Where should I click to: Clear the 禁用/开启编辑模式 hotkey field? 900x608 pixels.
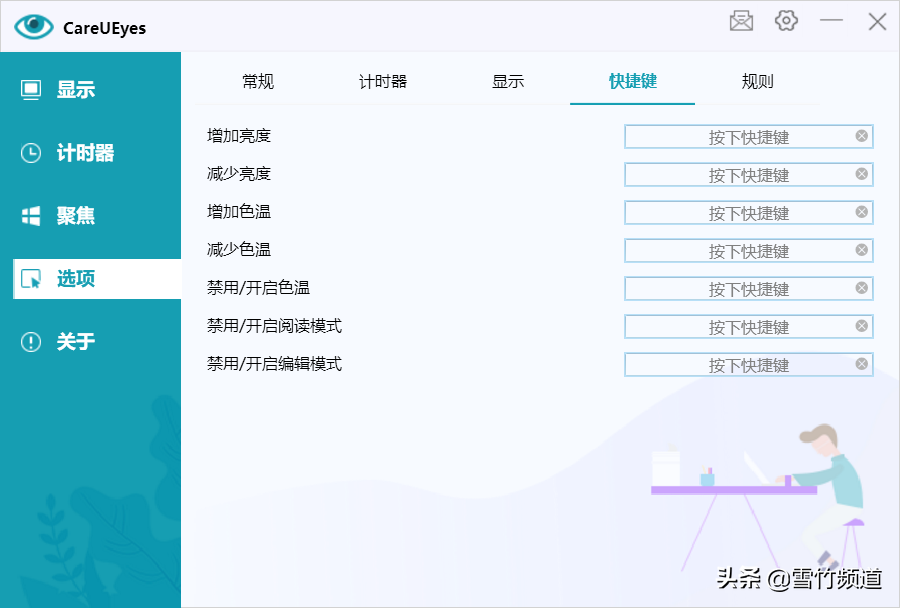(x=861, y=364)
